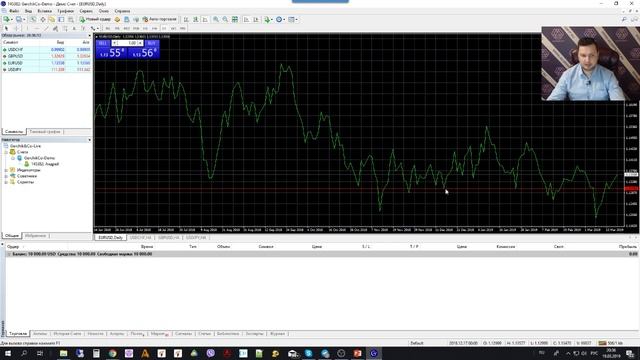Image resolution: width=640 pixels, height=360 pixels.
Task: Collapse the Счета tree node
Action: (x=6, y=152)
